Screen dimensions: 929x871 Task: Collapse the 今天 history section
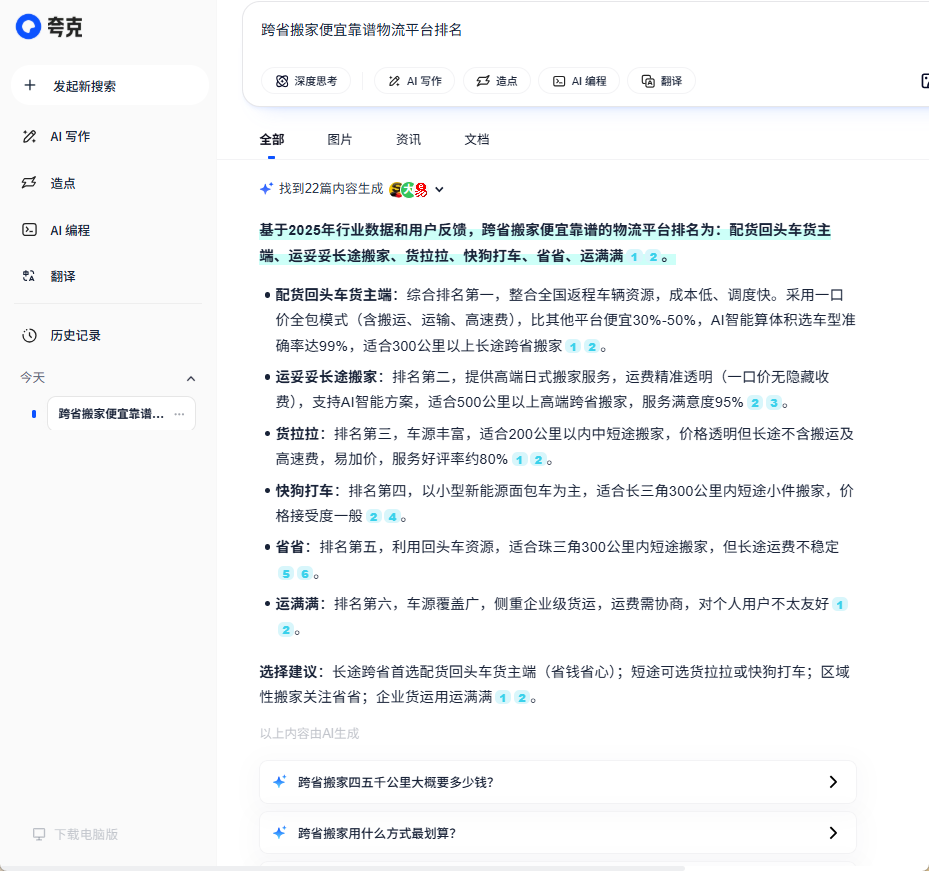pyautogui.click(x=191, y=378)
